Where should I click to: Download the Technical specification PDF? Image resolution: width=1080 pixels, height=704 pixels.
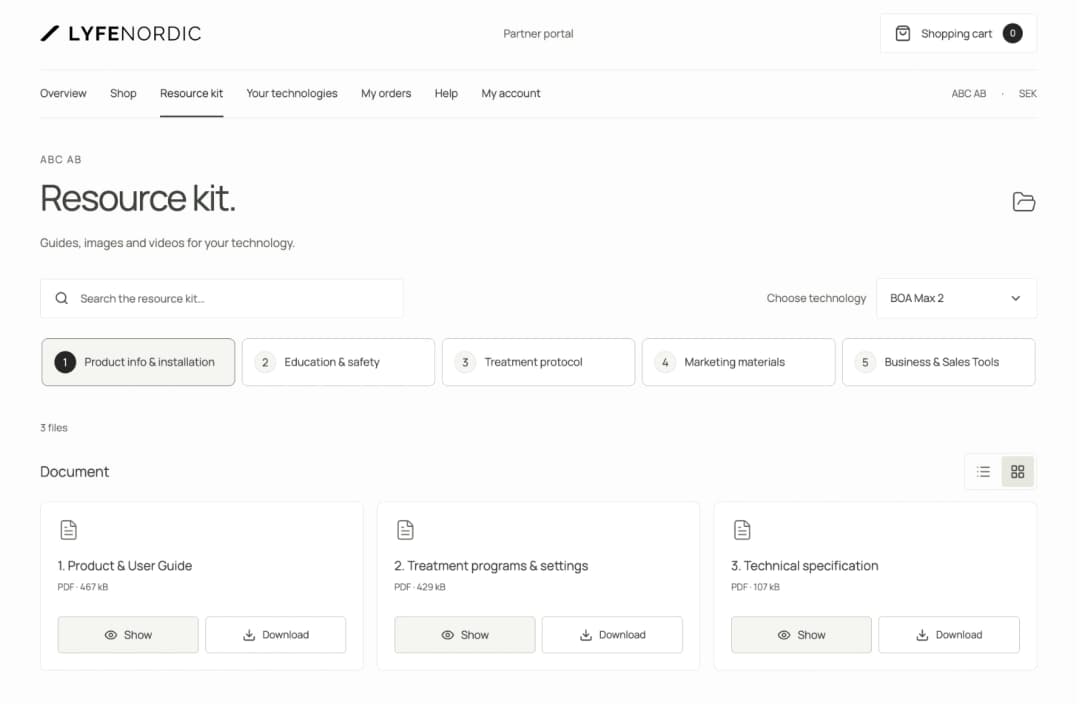pos(949,634)
